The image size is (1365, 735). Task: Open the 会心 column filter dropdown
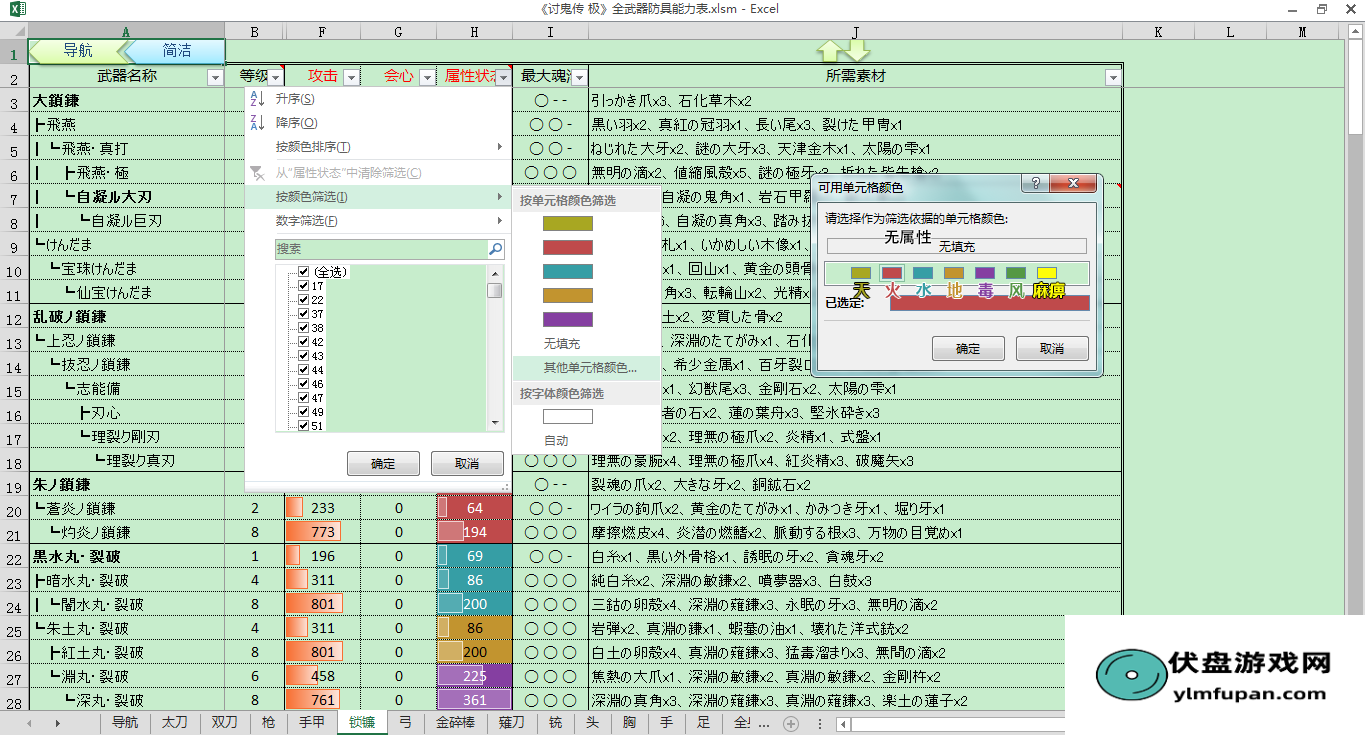click(427, 77)
